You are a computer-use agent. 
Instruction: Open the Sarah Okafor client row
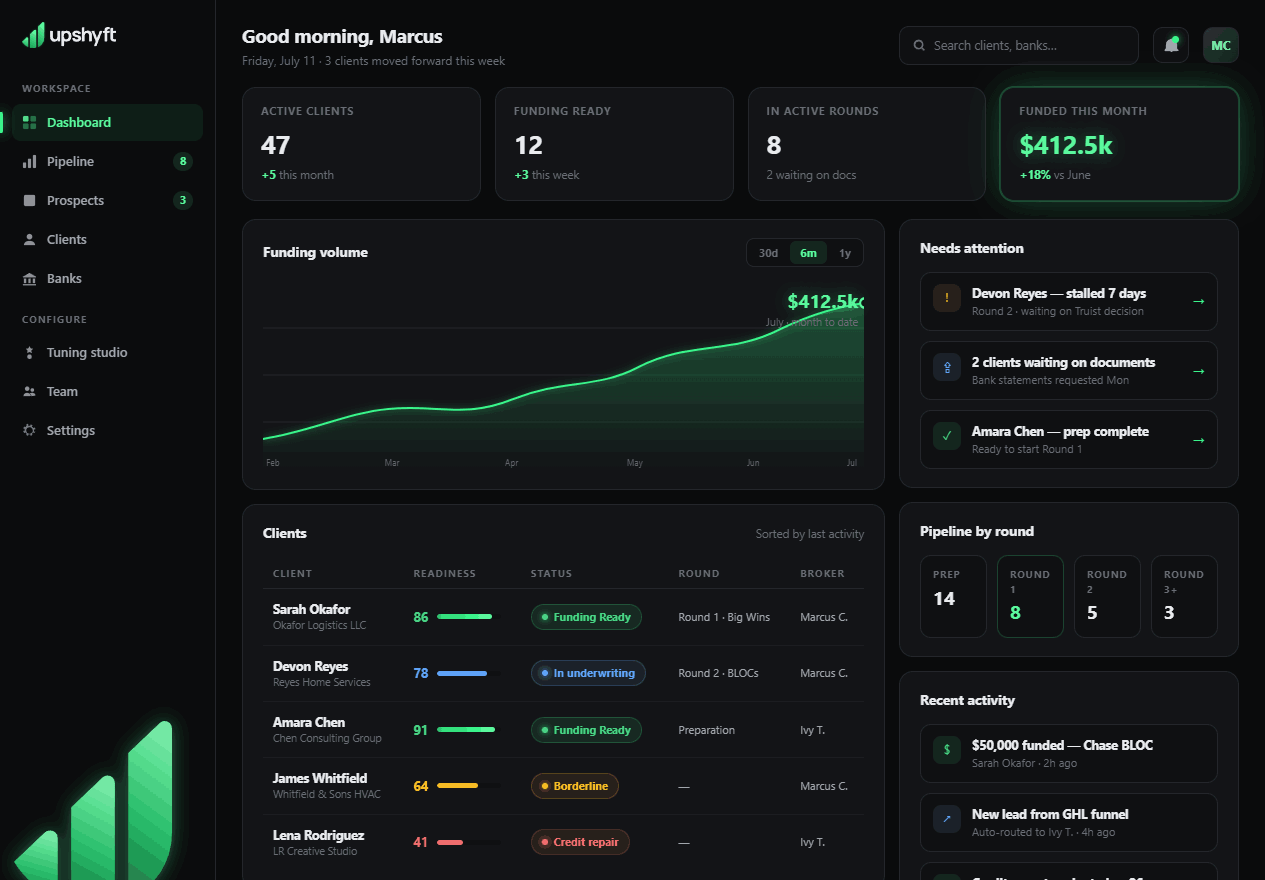563,617
